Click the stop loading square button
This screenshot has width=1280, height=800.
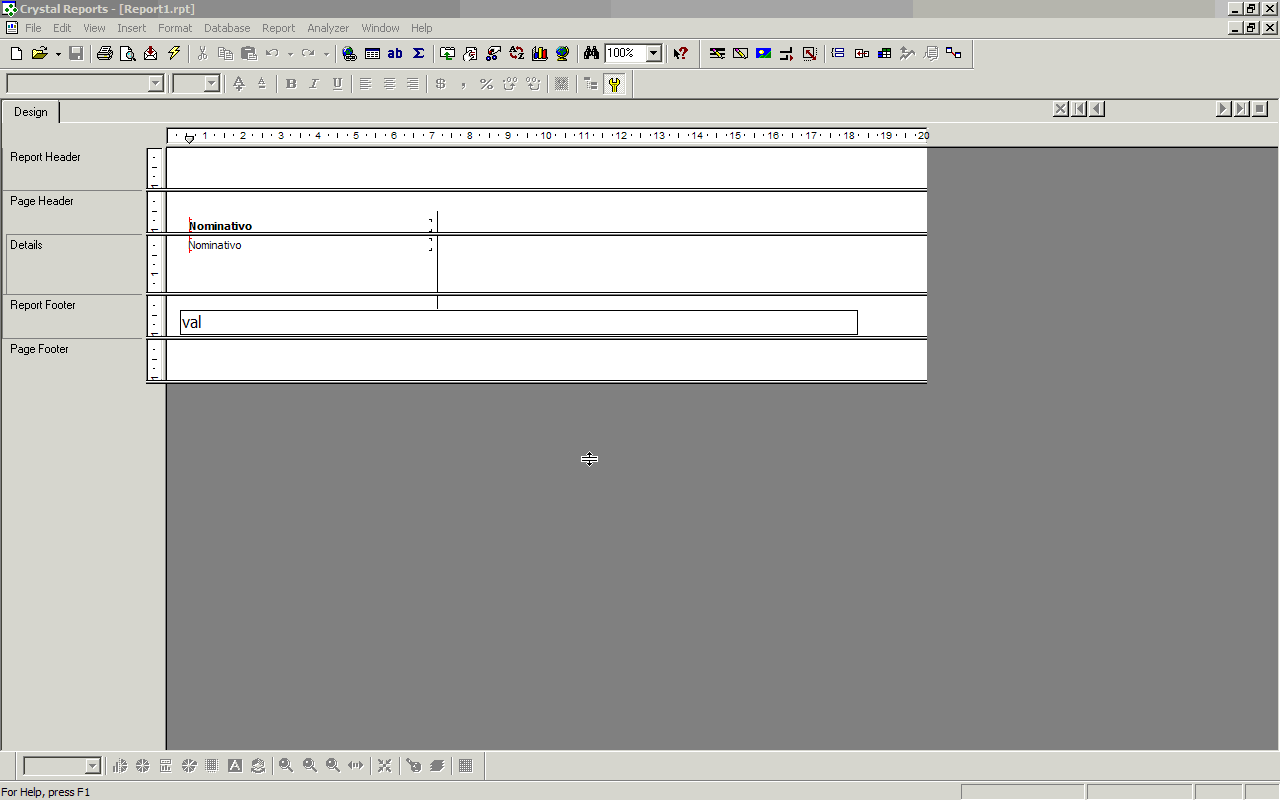tap(1260, 109)
